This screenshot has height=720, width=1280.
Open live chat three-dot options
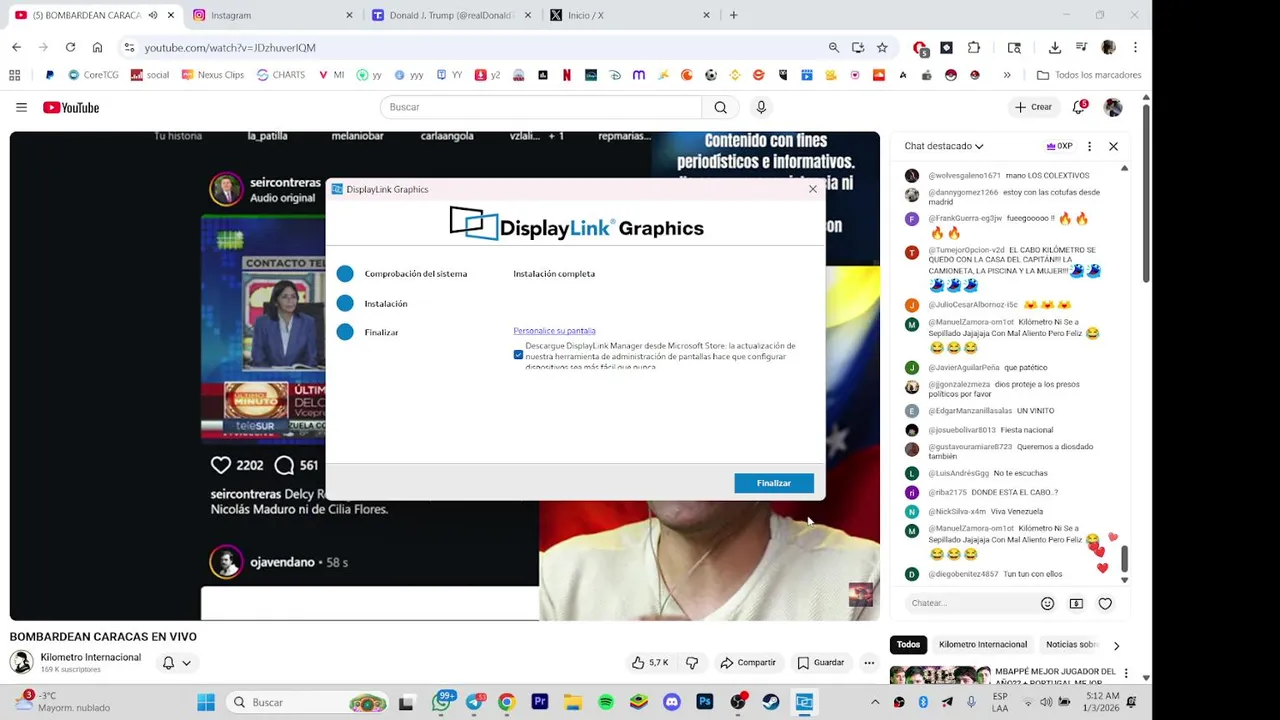coord(1089,146)
